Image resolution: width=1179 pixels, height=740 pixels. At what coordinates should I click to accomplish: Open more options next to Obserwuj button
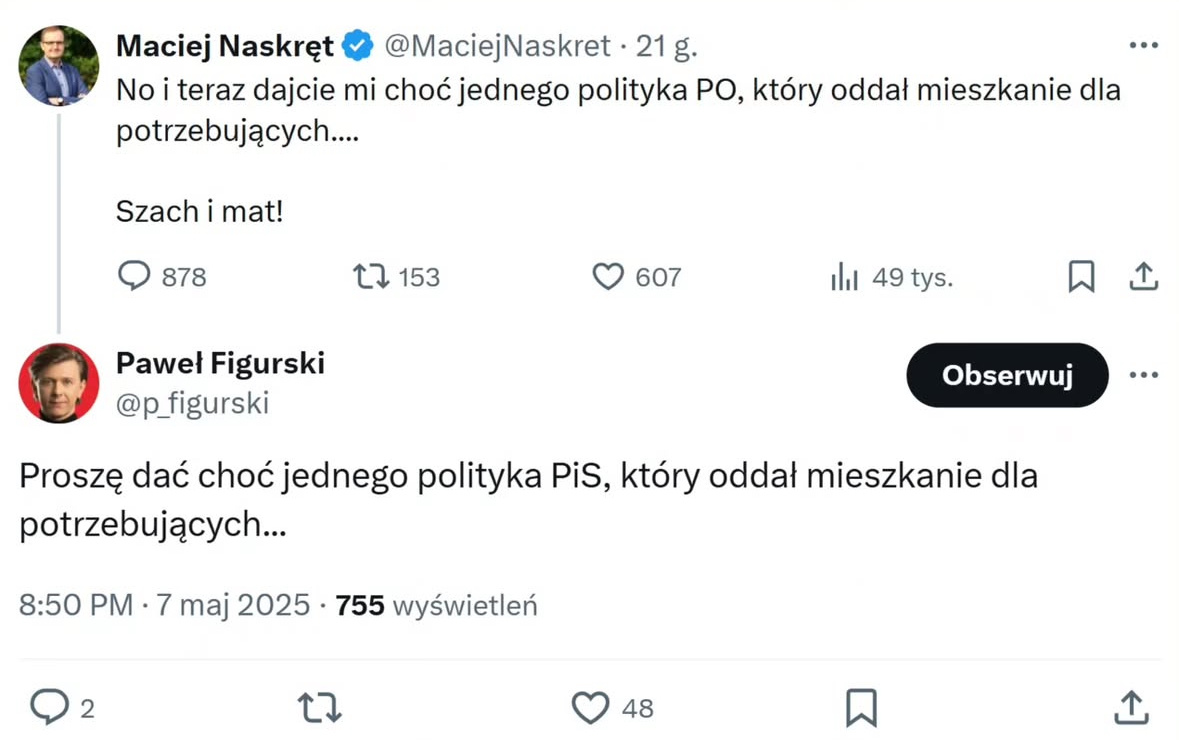click(x=1143, y=375)
